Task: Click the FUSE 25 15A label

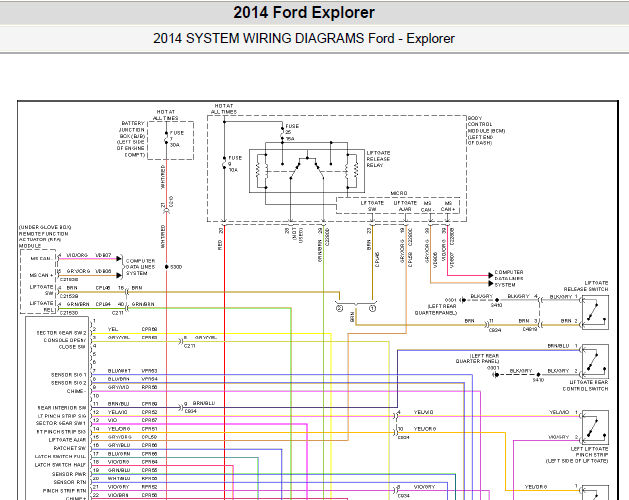Action: 292,132
